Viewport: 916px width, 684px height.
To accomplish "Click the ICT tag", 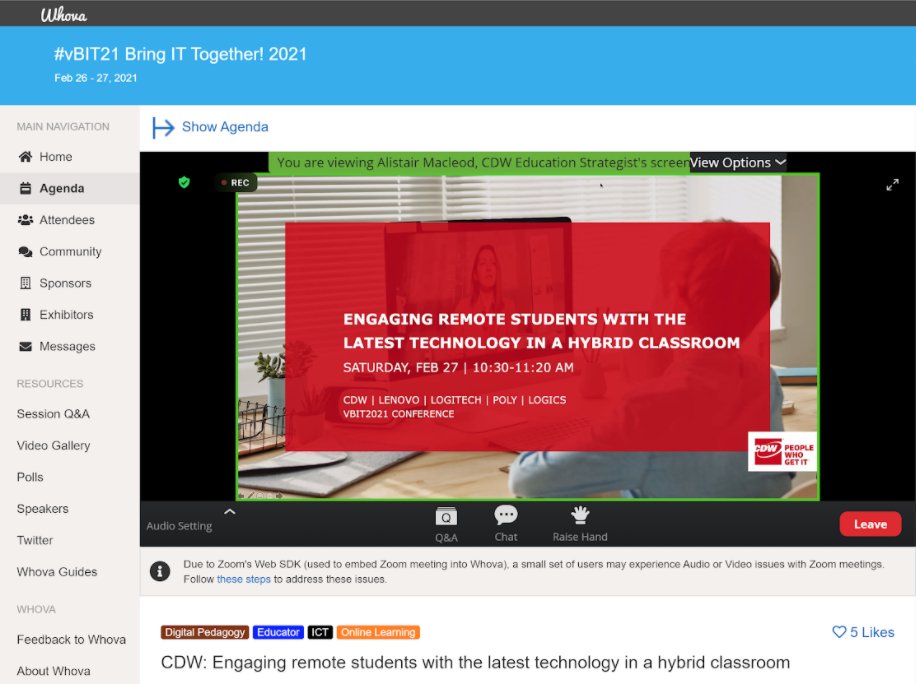I will pos(320,632).
